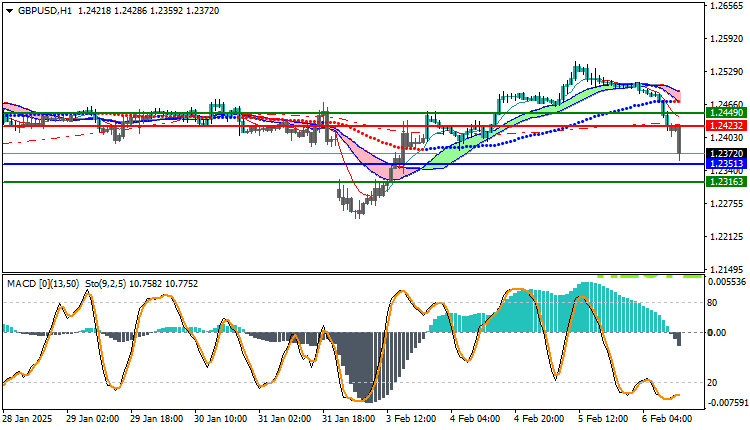Click the 6 Feb 04:00 time label

667,419
